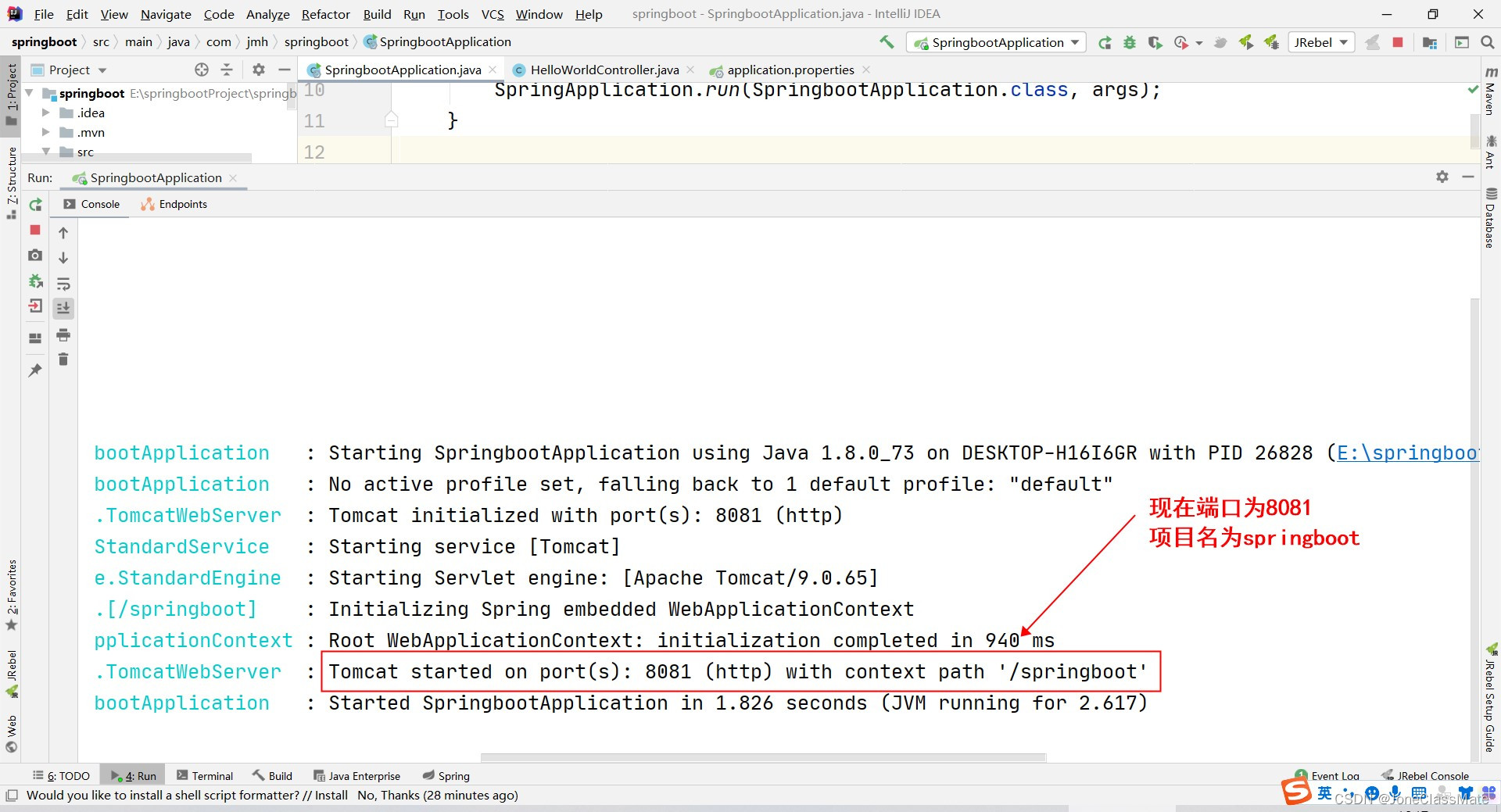
Task: Open the File menu
Action: coord(44,14)
